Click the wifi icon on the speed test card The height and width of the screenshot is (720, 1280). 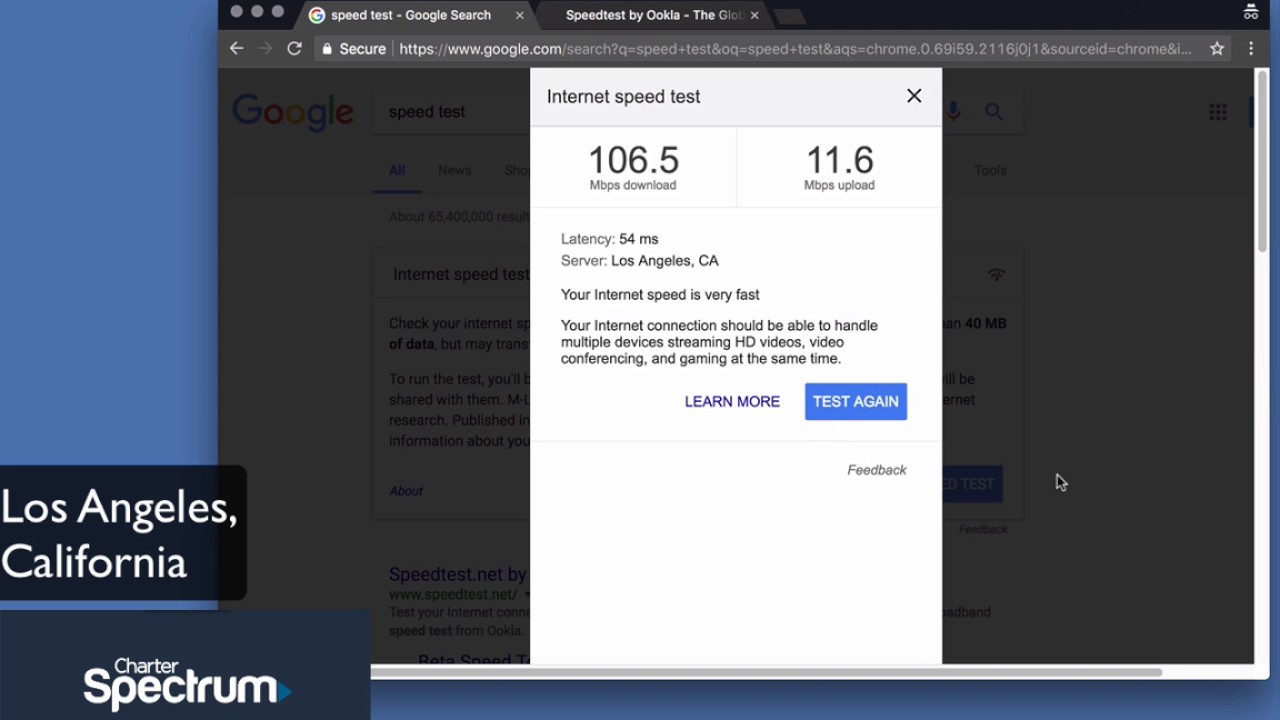[x=996, y=274]
